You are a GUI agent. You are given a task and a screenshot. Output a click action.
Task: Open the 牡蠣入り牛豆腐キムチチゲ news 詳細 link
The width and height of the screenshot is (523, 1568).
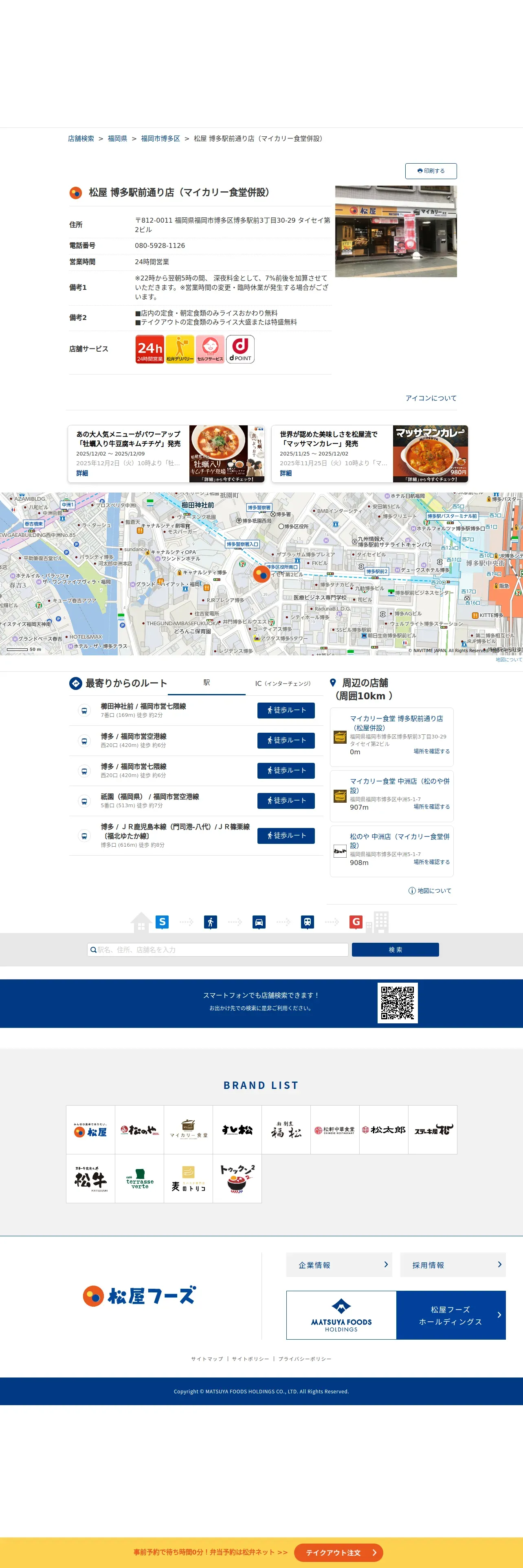[x=82, y=473]
